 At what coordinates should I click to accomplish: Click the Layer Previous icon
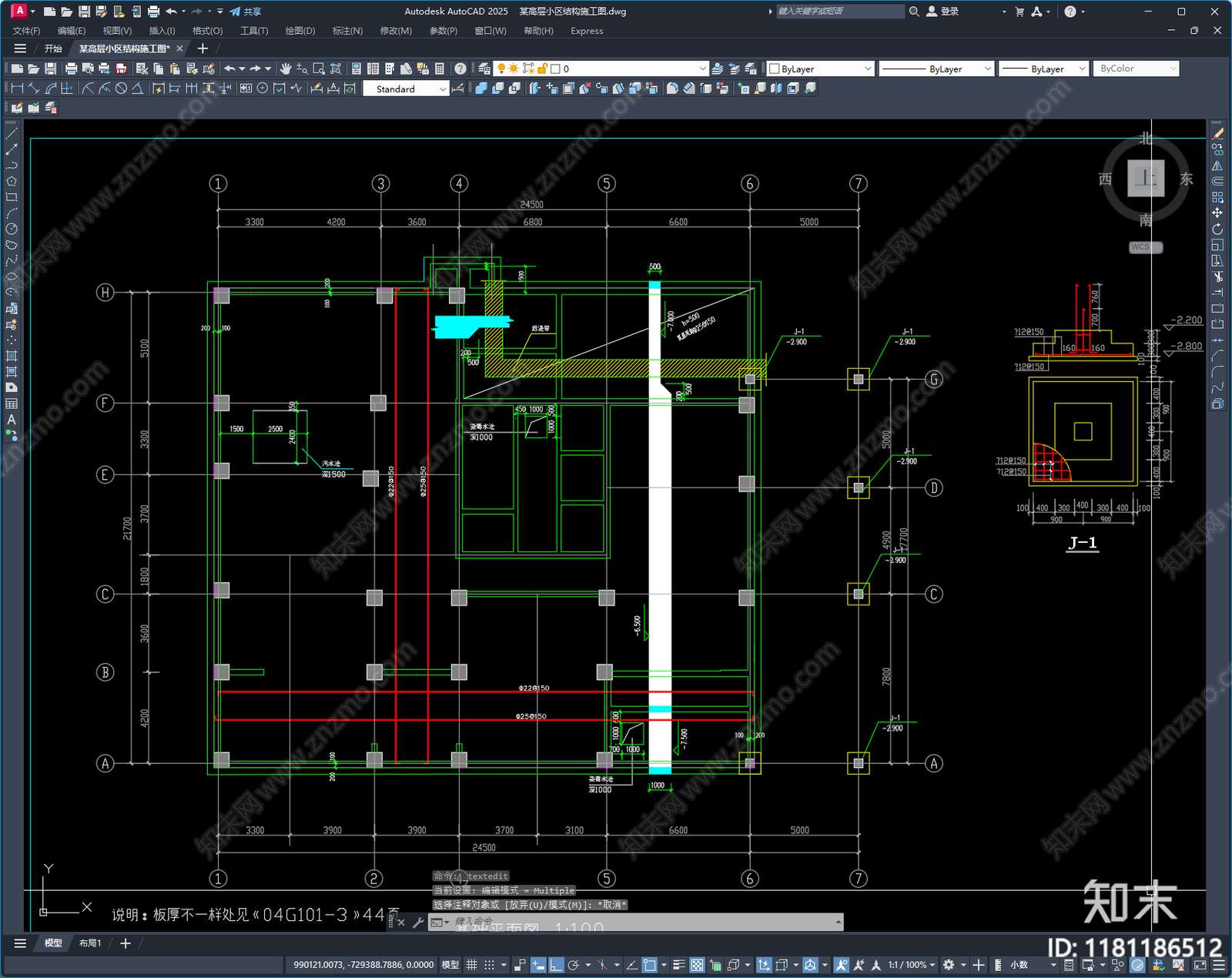[735, 69]
